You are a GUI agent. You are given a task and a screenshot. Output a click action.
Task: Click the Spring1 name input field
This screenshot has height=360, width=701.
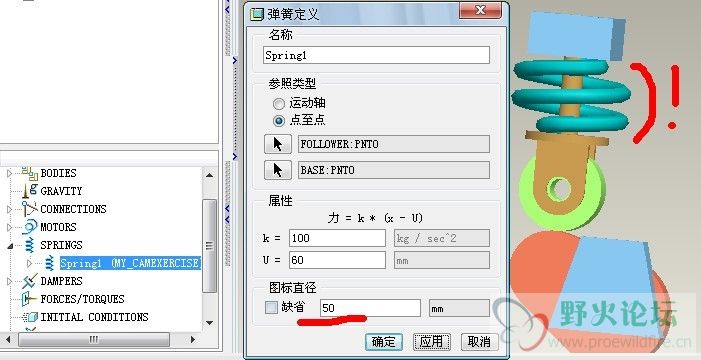point(376,55)
